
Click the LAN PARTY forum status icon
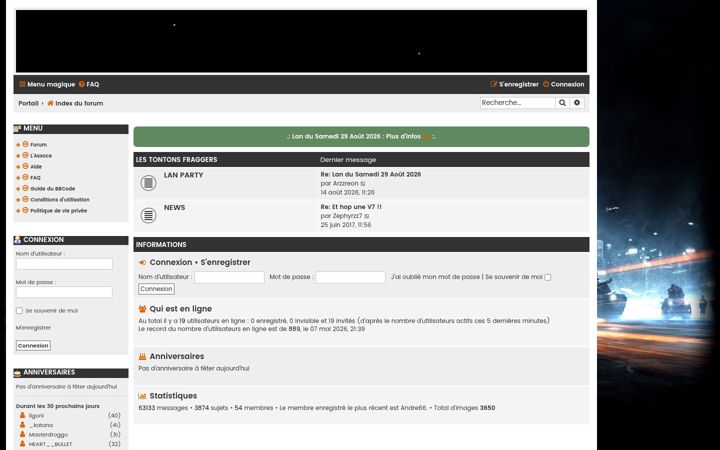point(148,183)
